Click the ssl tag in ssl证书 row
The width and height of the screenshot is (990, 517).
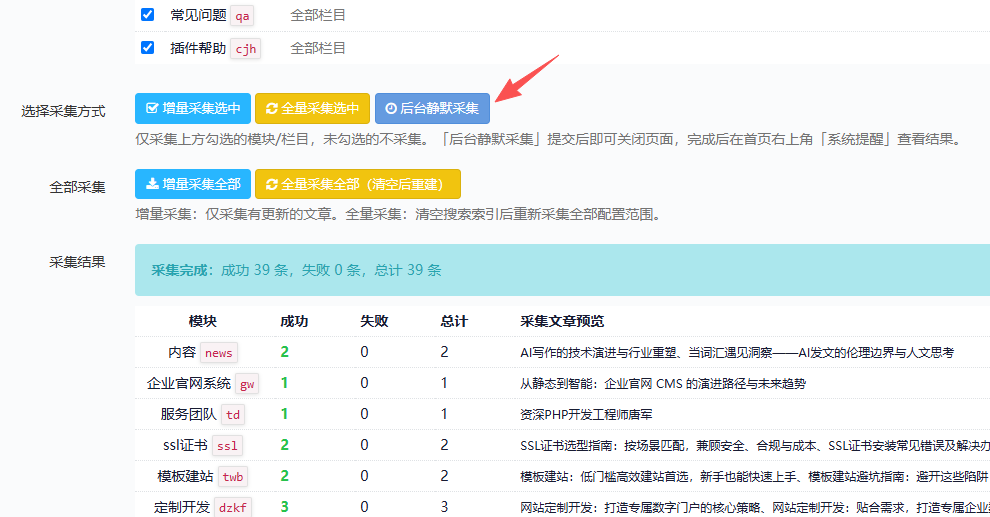(x=227, y=446)
